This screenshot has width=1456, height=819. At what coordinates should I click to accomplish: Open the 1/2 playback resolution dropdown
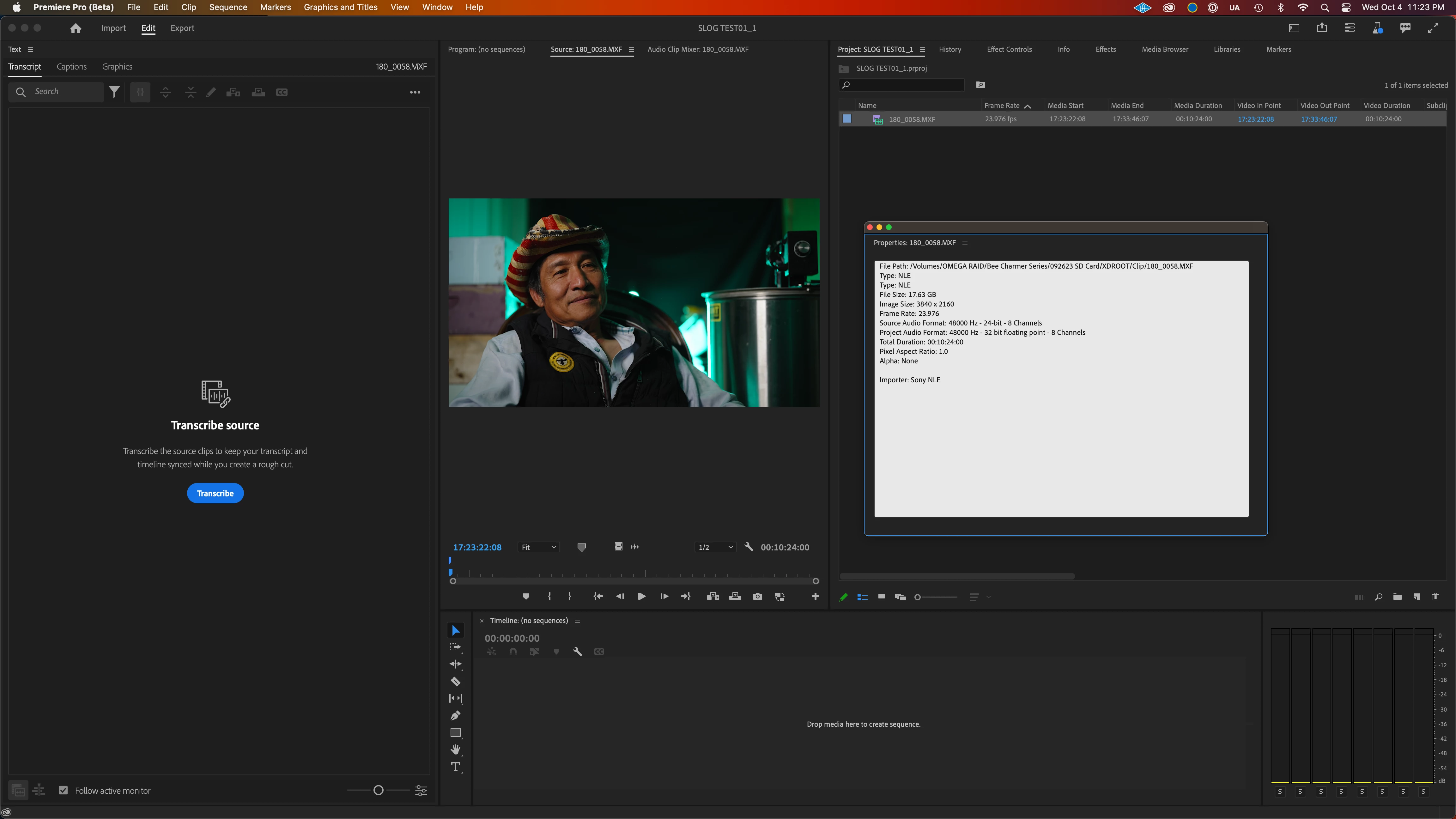pos(715,547)
